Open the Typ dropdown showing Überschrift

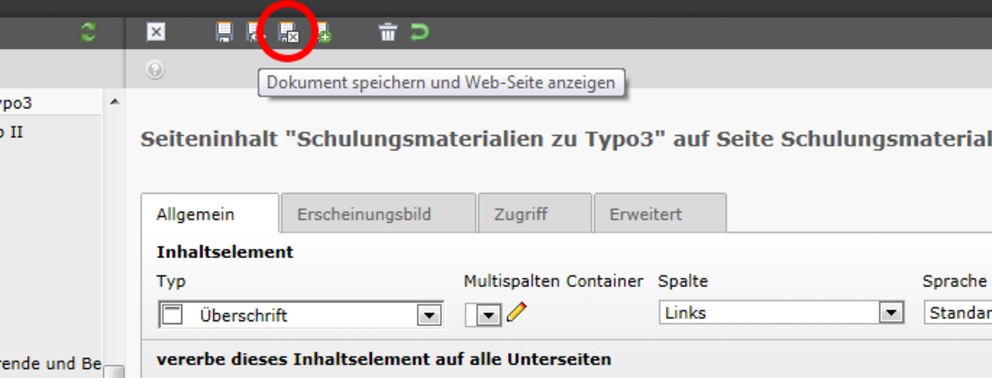pos(301,314)
